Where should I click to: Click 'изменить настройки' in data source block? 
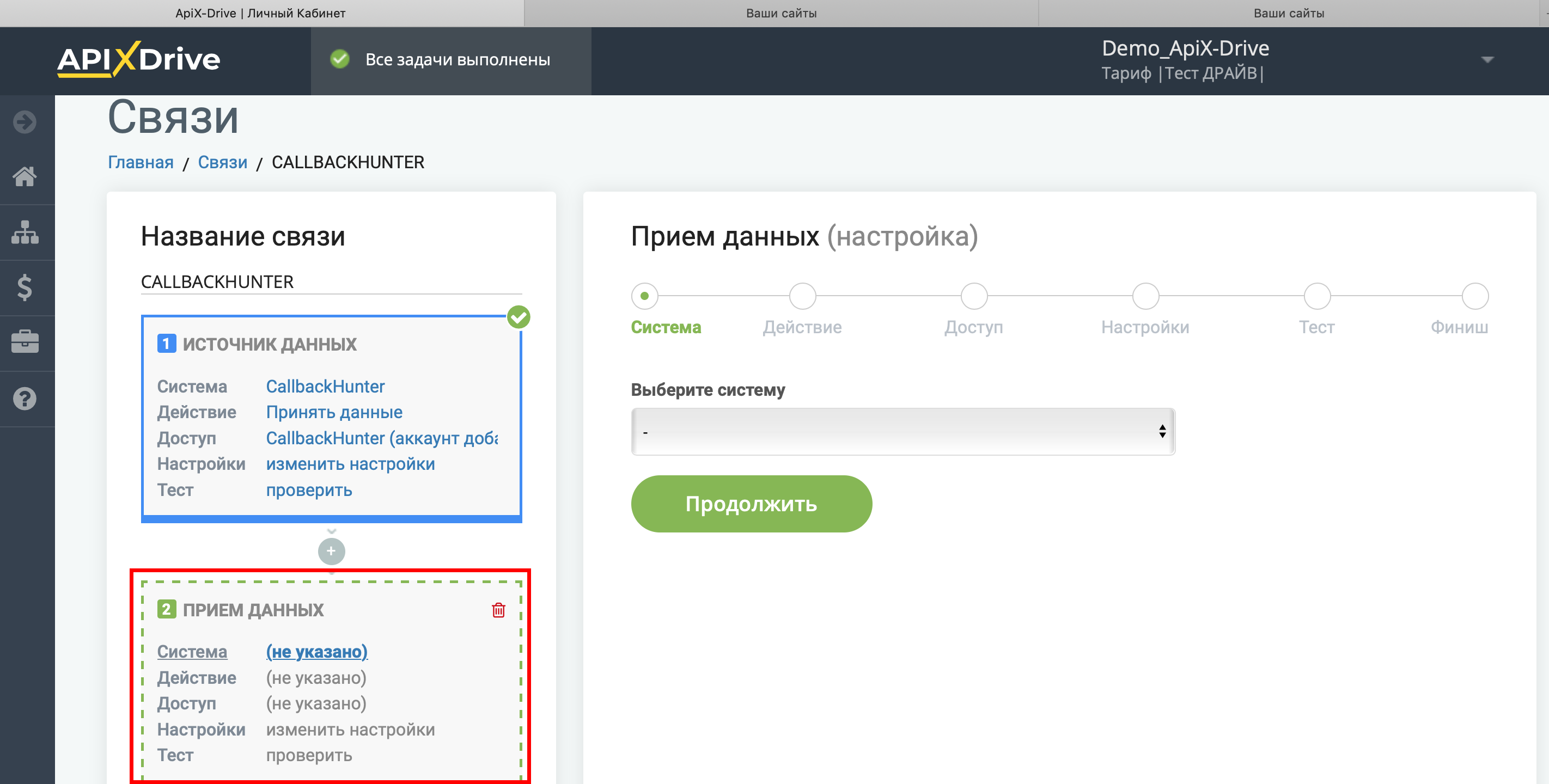coord(351,464)
